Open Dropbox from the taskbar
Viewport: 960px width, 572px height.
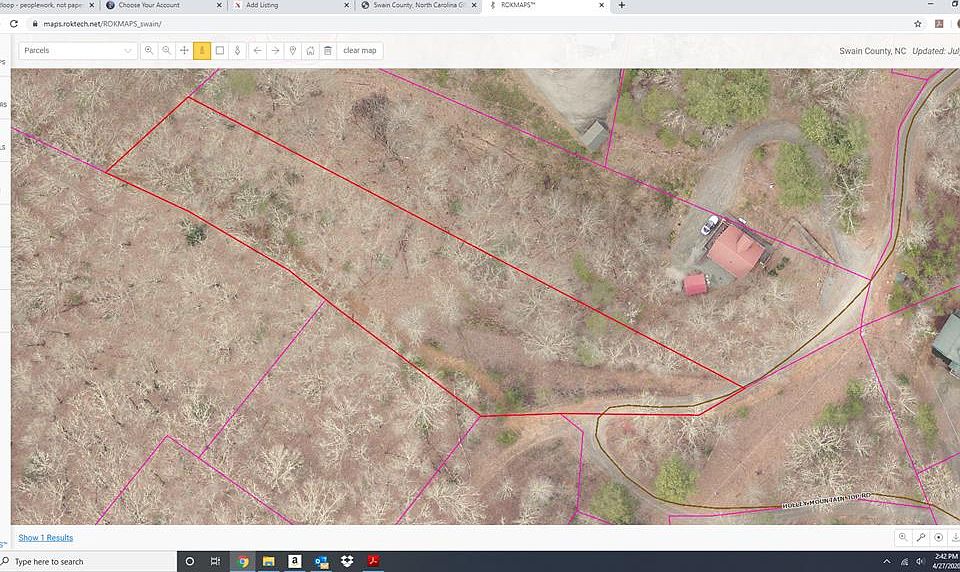(347, 562)
